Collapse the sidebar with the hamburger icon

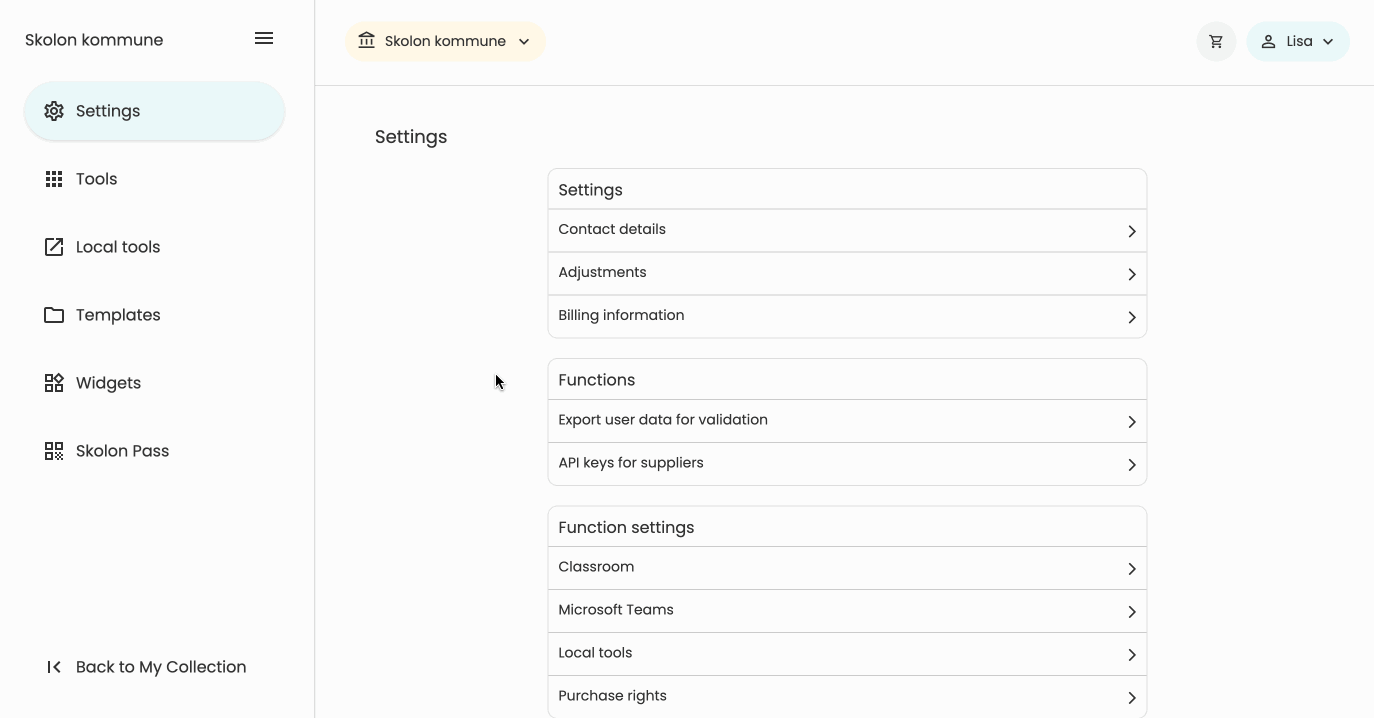[x=264, y=38]
